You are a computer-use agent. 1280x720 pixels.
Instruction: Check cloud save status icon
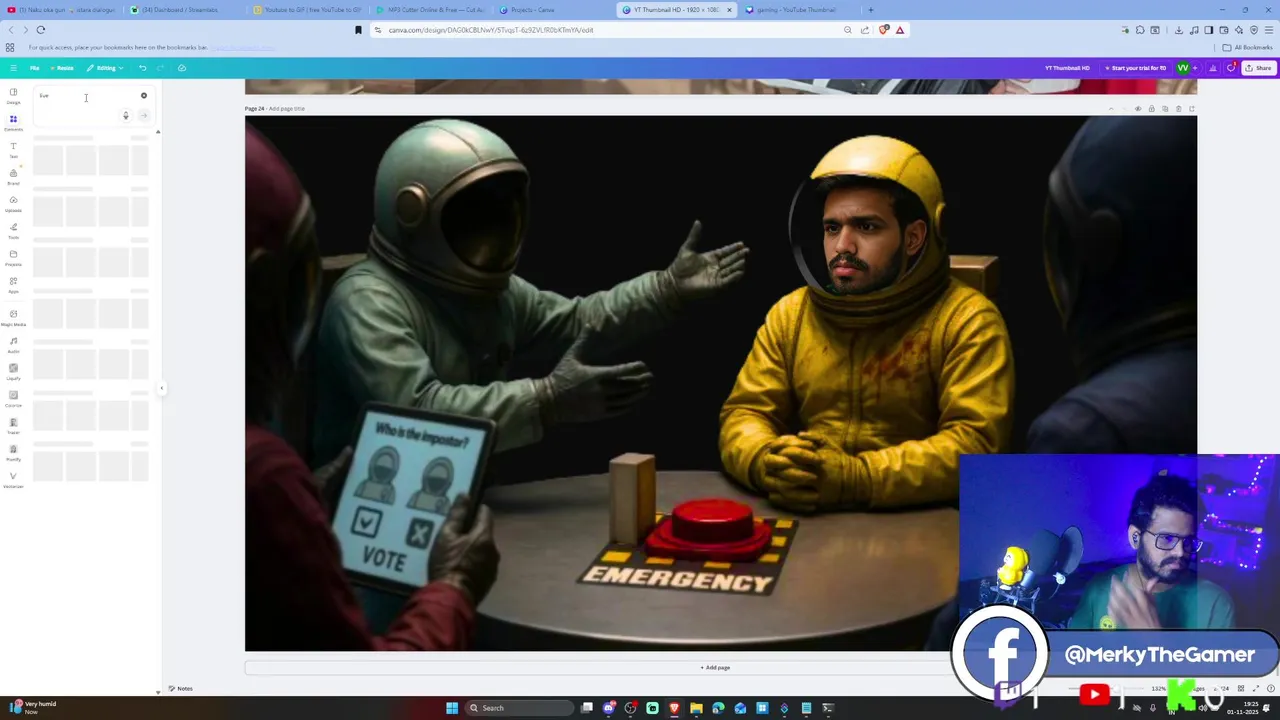(x=182, y=68)
